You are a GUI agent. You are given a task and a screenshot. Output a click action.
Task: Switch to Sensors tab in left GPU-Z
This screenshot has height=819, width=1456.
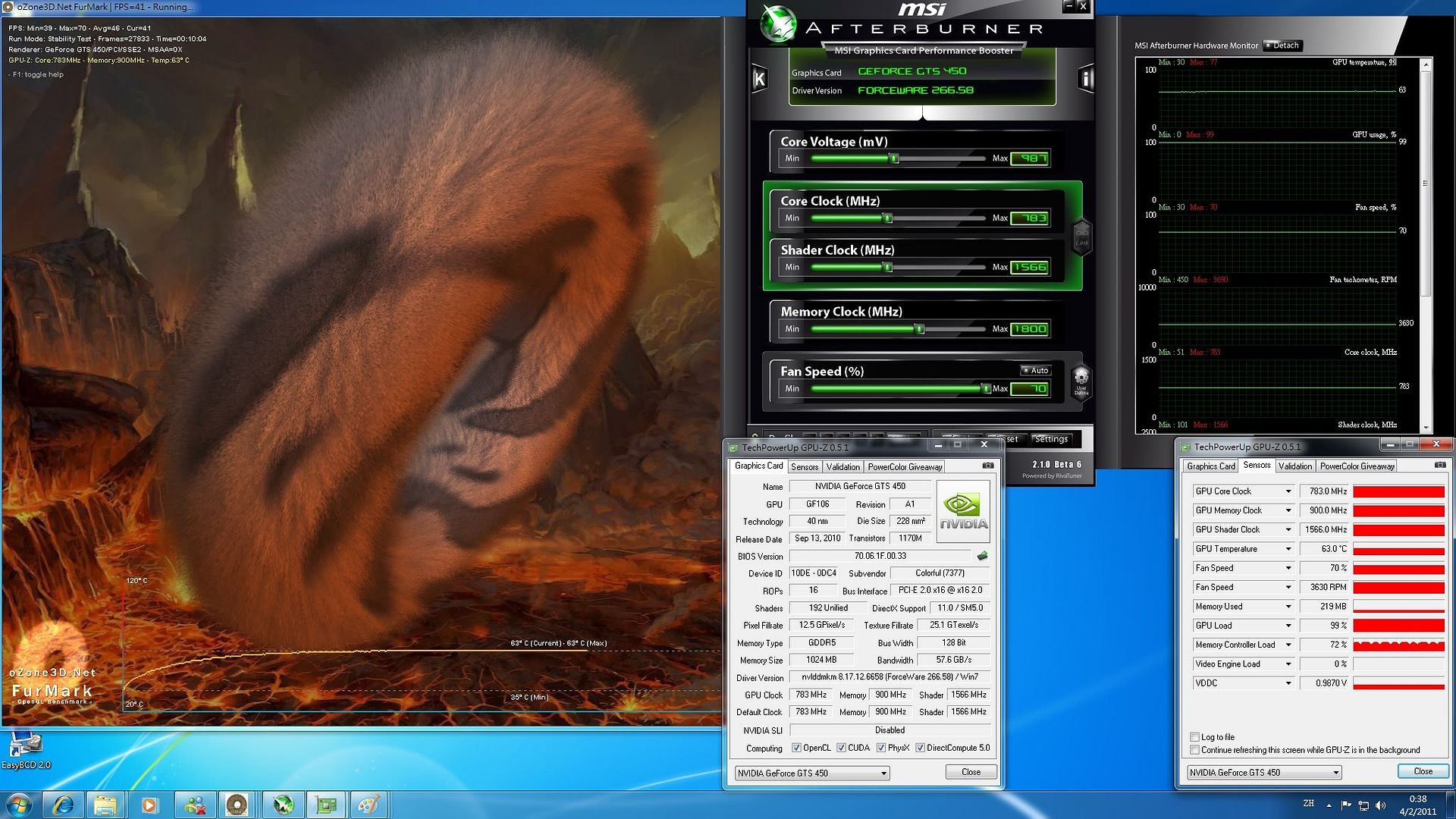click(x=805, y=467)
